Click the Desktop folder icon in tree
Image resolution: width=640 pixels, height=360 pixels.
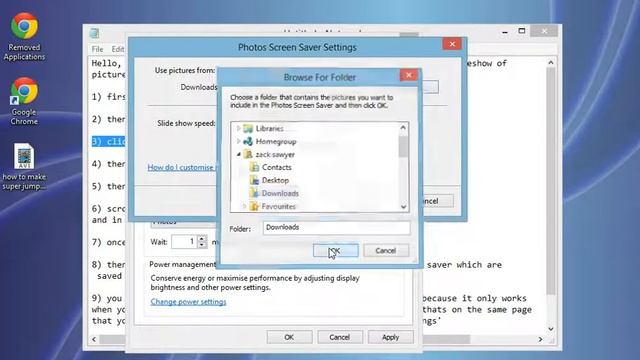click(x=254, y=180)
